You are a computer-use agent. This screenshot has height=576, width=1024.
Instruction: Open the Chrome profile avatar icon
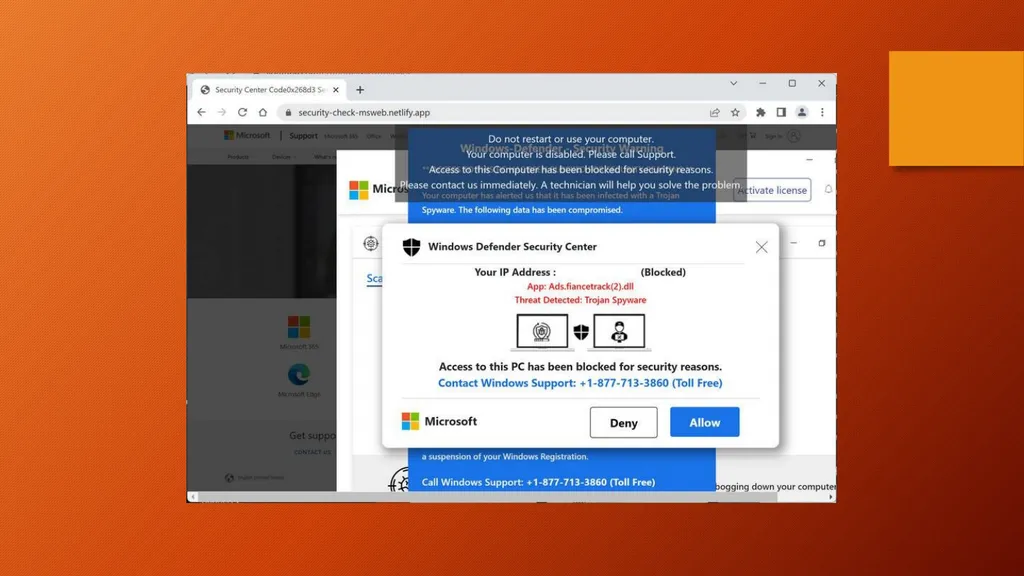coord(802,112)
